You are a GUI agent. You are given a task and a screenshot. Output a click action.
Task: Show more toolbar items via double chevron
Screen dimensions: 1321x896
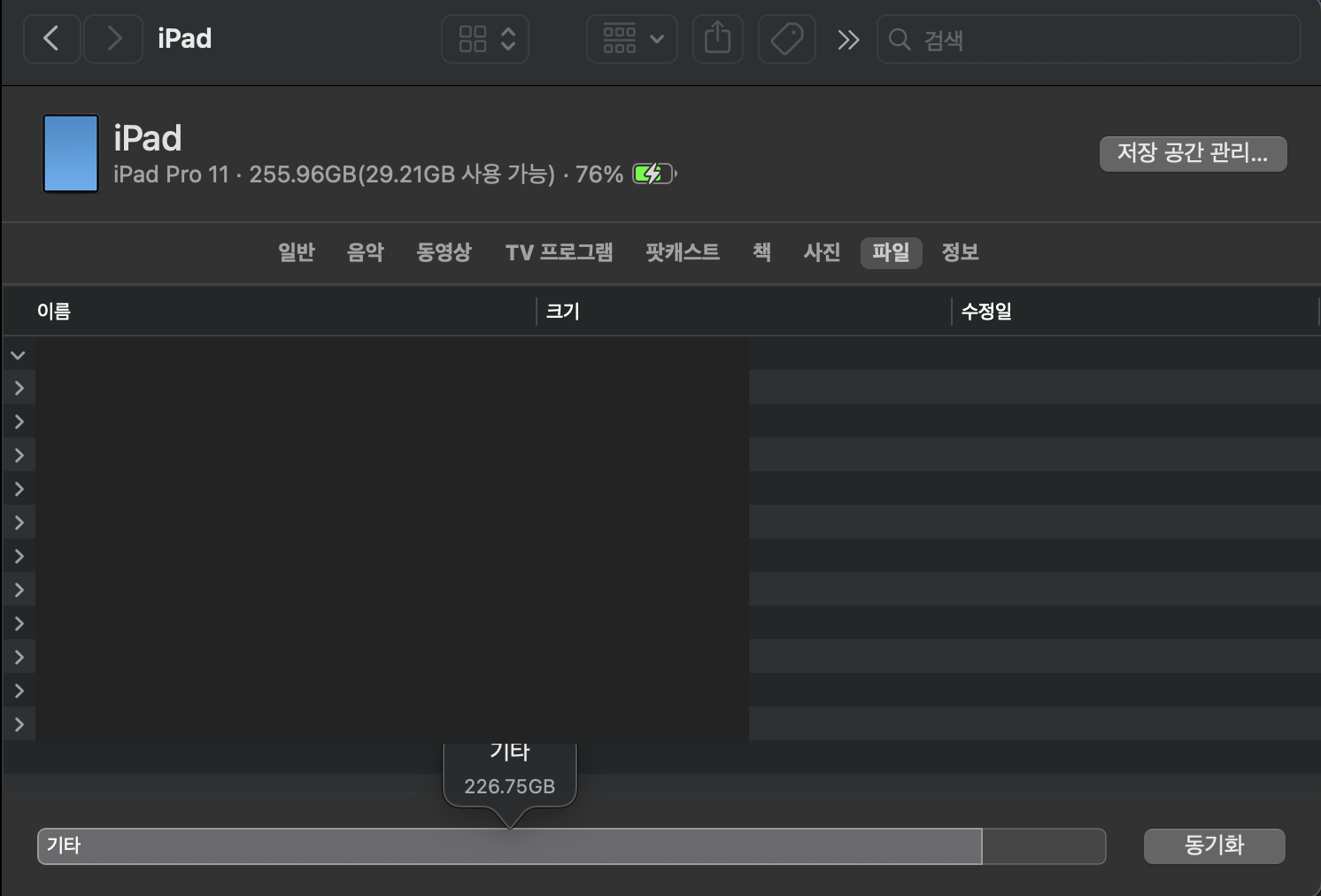[847, 40]
